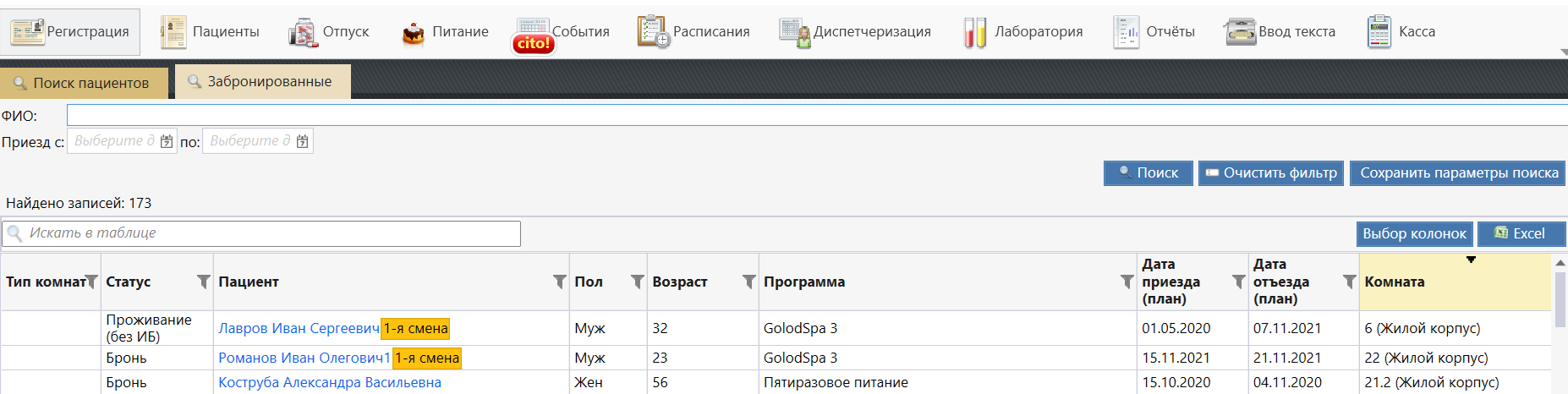Open calendar picker for Приезд с date
The image size is (1568, 394).
tap(167, 141)
